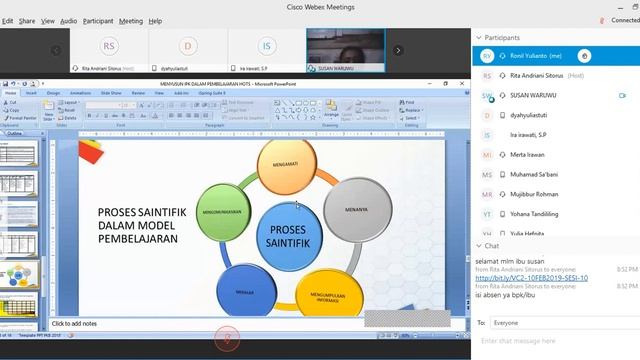
Task: Toggle Bold formatting in Font group
Action: pyautogui.click(x=89, y=116)
